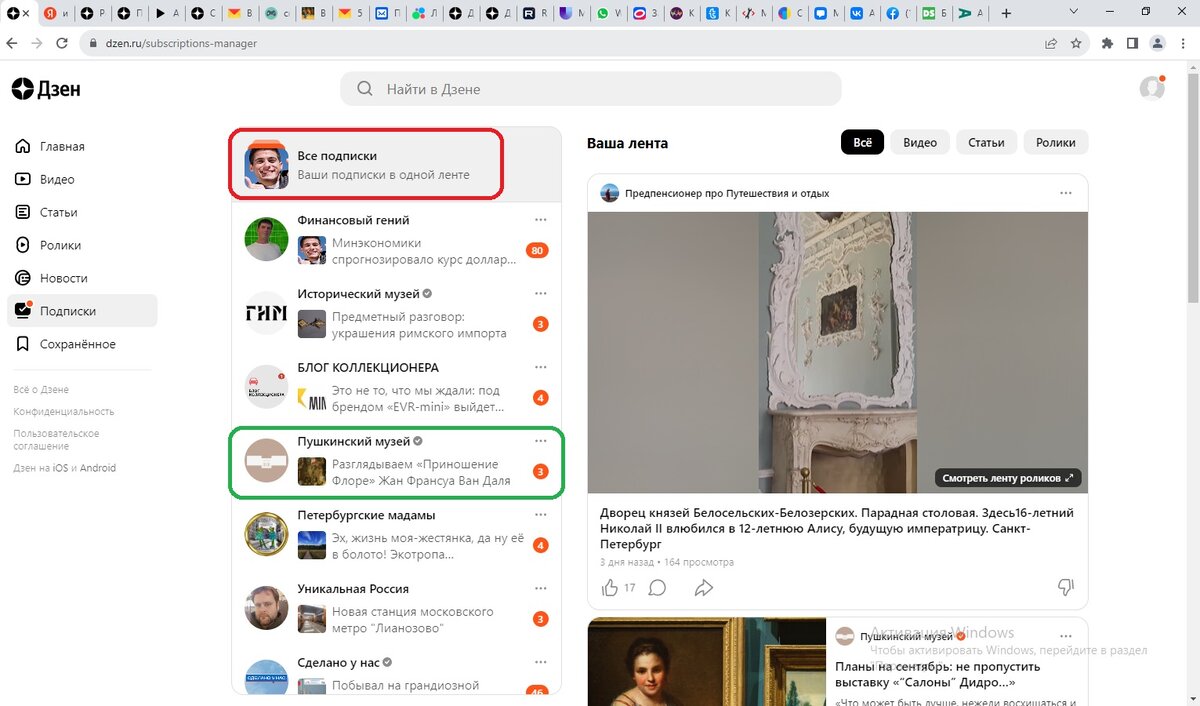Open Все подписки feed

(x=396, y=165)
